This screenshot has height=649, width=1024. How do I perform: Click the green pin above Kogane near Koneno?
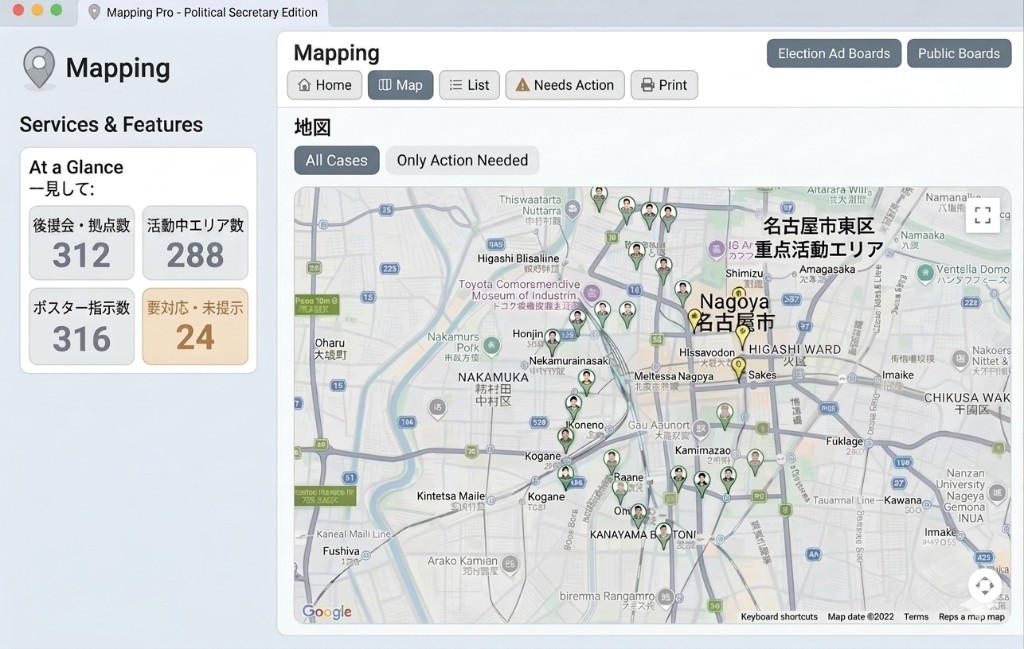(x=566, y=439)
